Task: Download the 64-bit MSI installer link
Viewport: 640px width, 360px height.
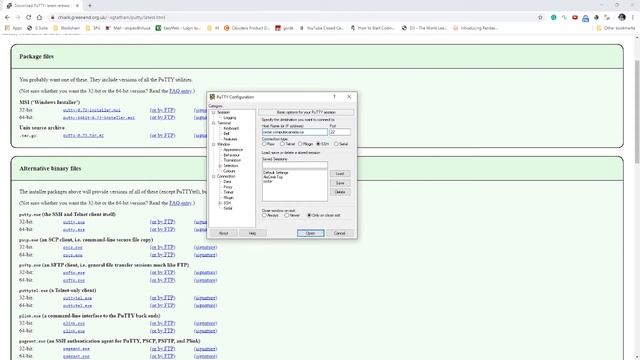Action: click(99, 118)
